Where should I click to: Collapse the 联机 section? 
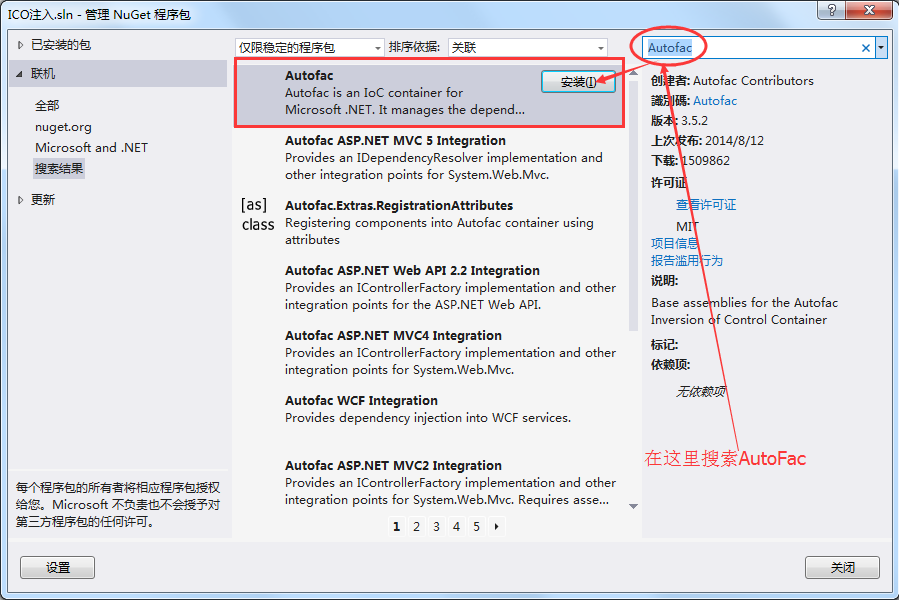point(20,74)
